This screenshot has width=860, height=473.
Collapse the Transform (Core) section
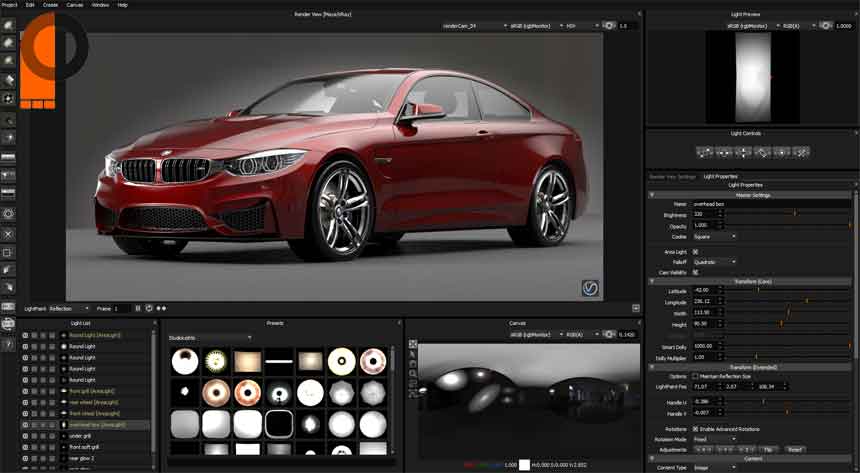652,281
